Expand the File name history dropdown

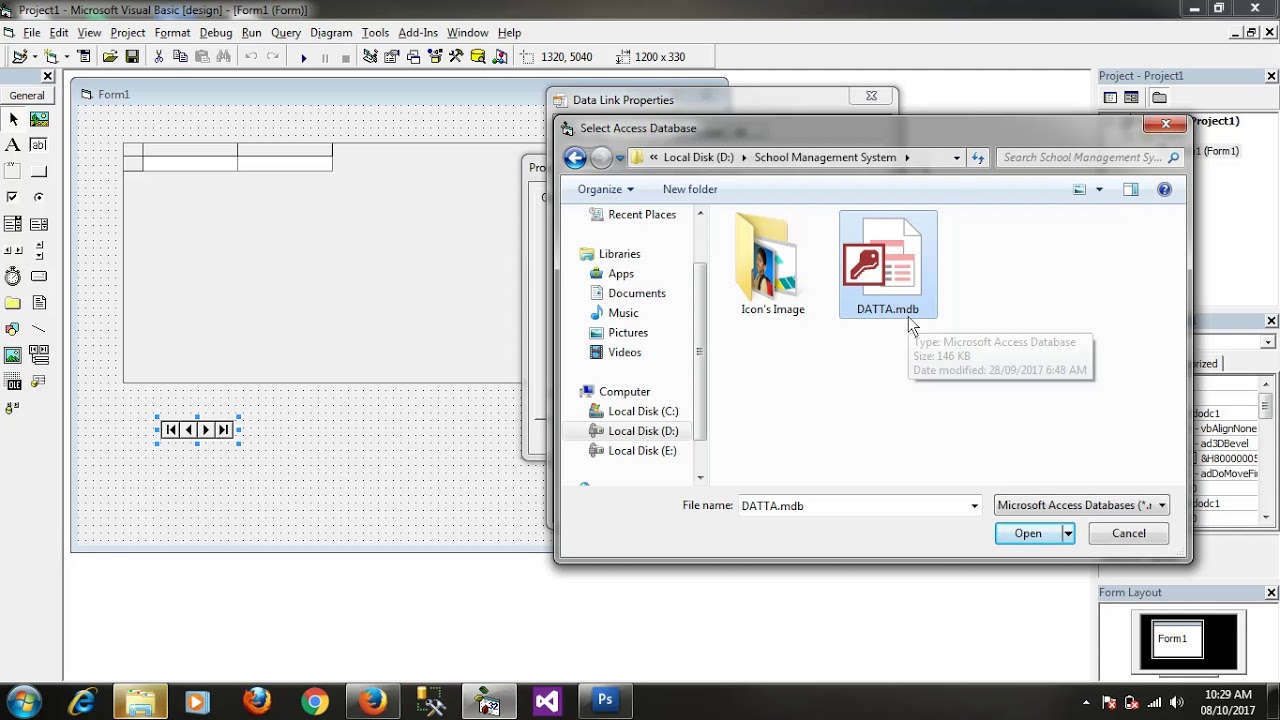point(974,506)
